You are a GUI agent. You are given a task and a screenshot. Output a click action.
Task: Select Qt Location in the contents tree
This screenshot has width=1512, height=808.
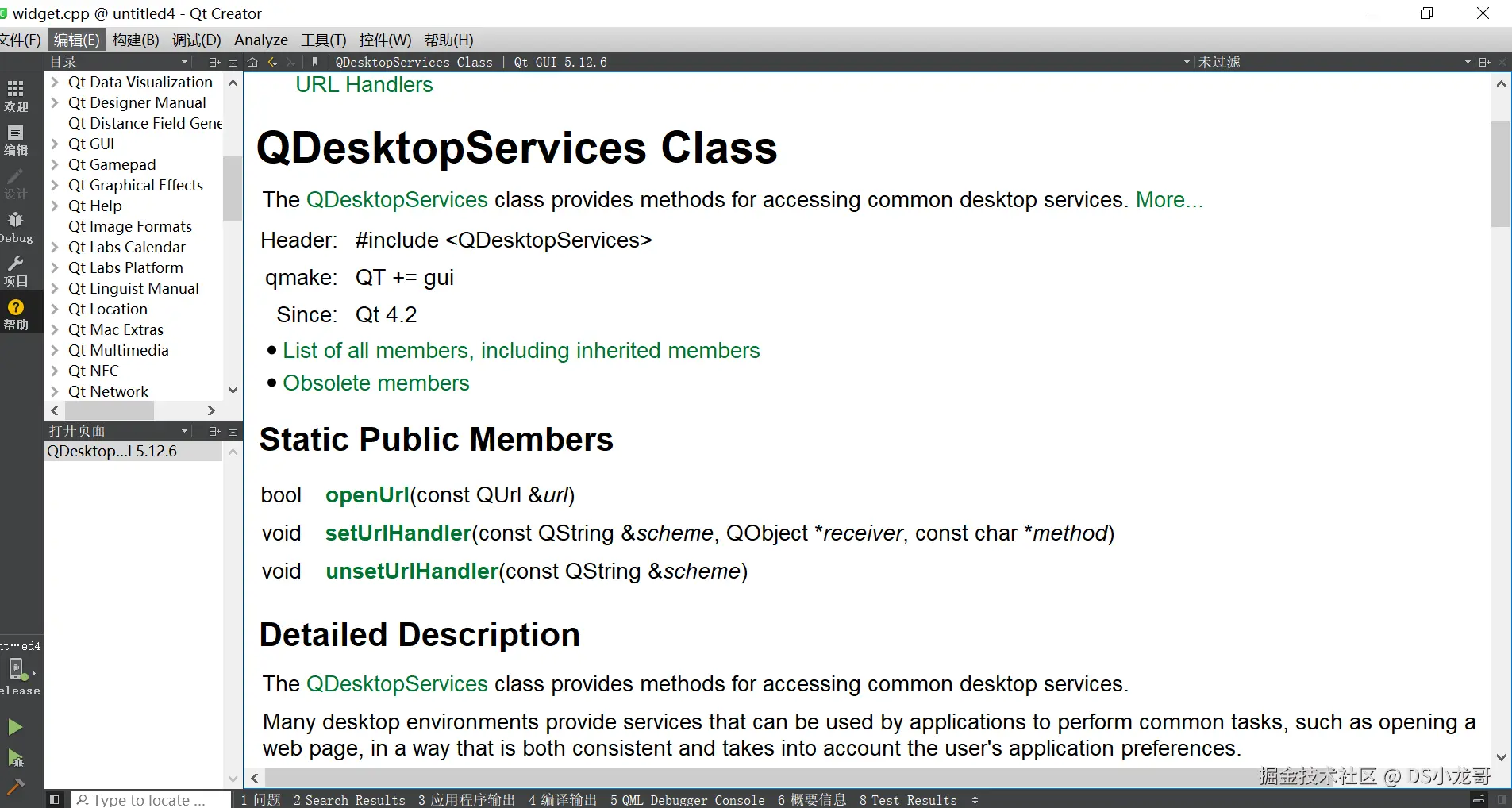[108, 309]
